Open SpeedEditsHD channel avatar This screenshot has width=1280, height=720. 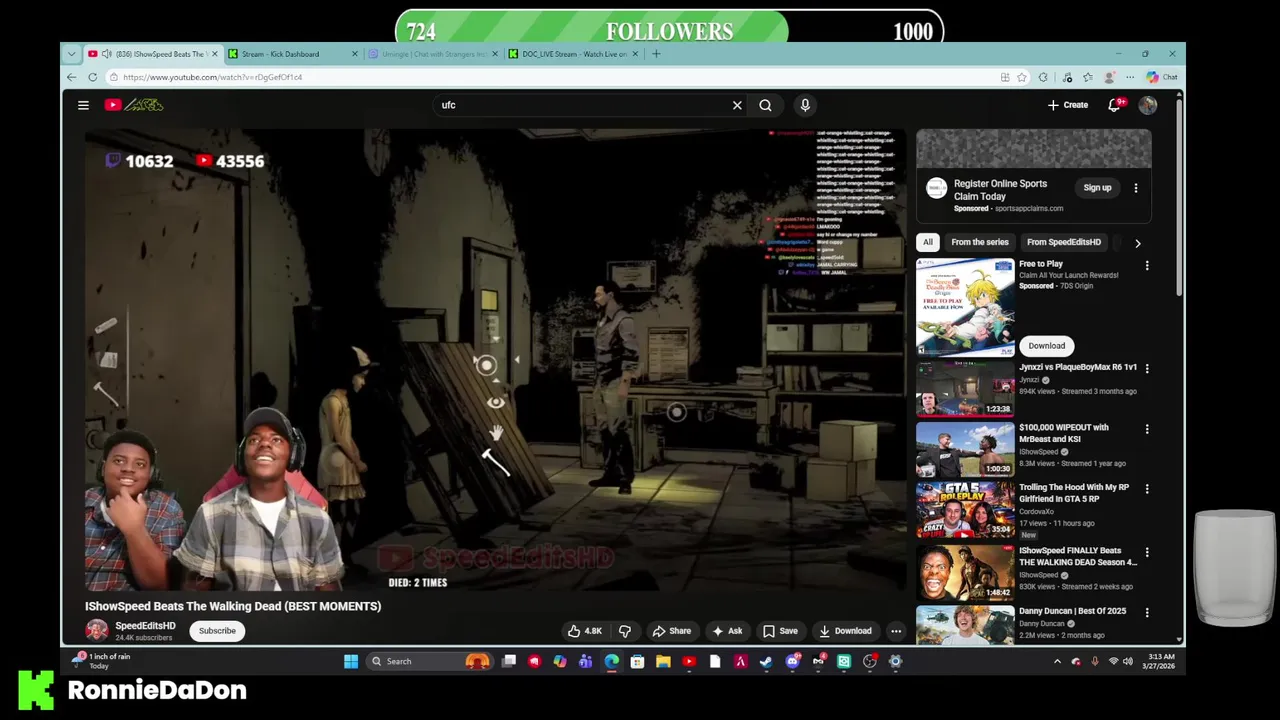pos(97,630)
